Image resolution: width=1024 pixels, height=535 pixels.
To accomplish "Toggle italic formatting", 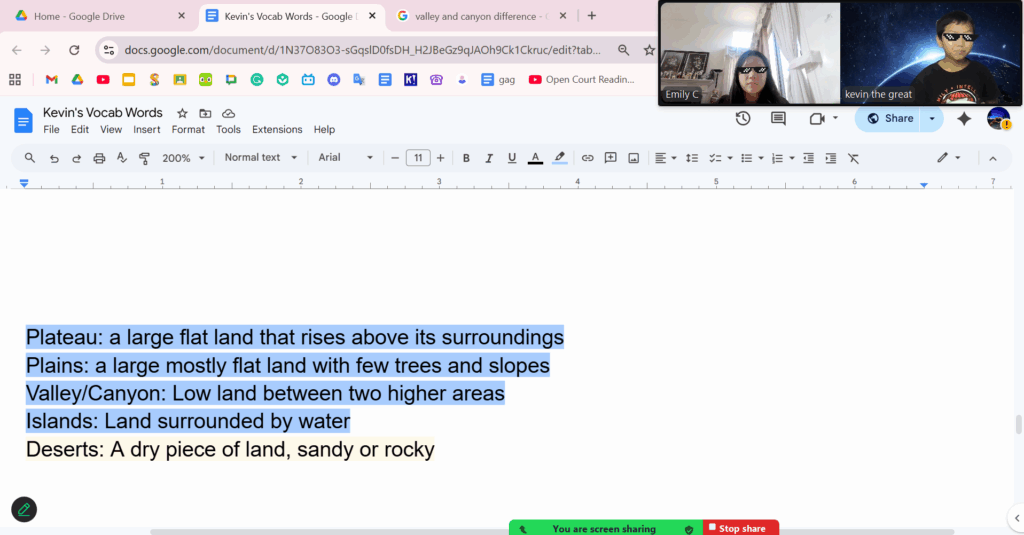I will tap(490, 158).
